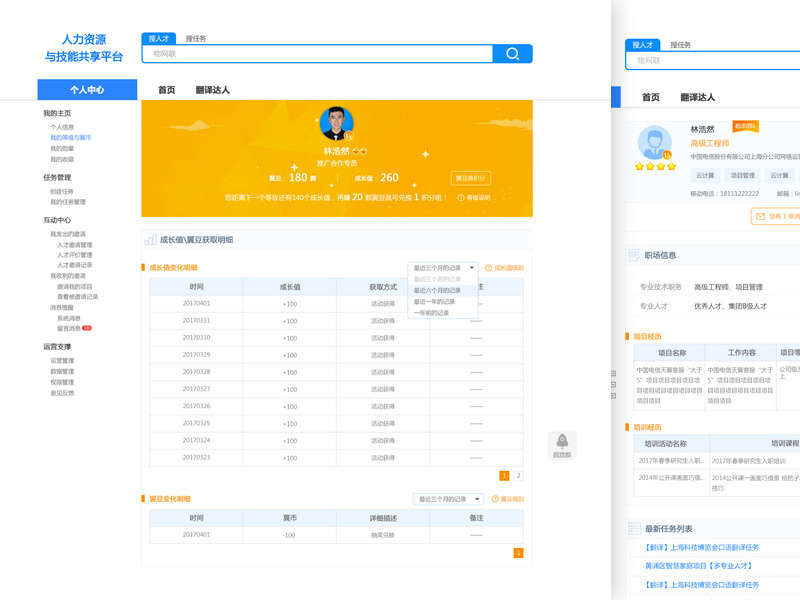Go to page 2 of 成长值 table
This screenshot has width=800, height=600.
tap(518, 476)
